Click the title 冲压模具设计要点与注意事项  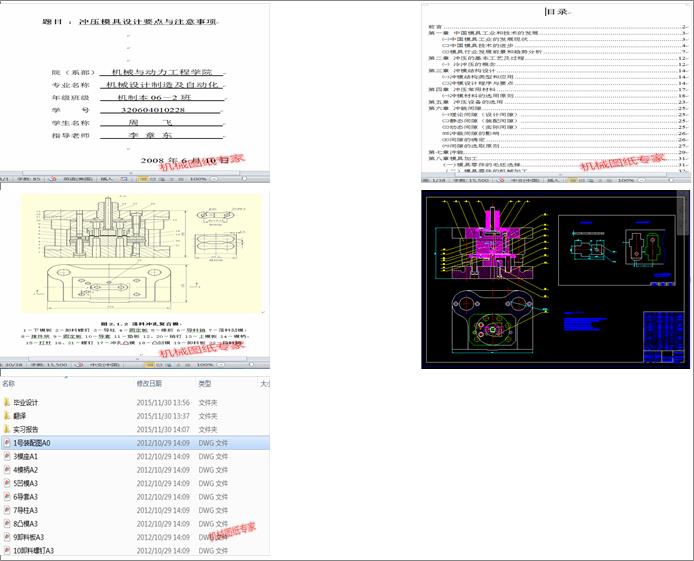148,21
